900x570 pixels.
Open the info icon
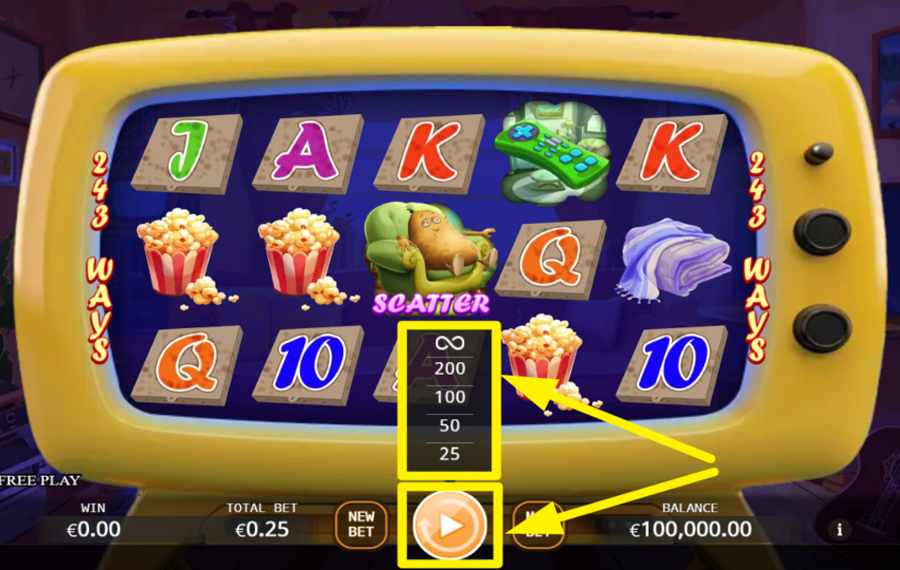point(839,529)
